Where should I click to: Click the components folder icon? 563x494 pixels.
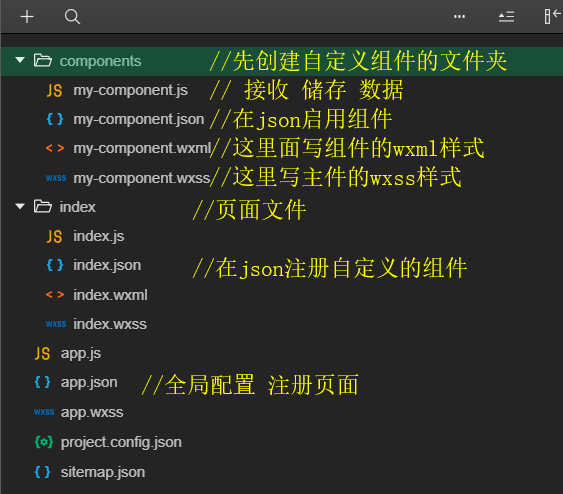pyautogui.click(x=43, y=60)
